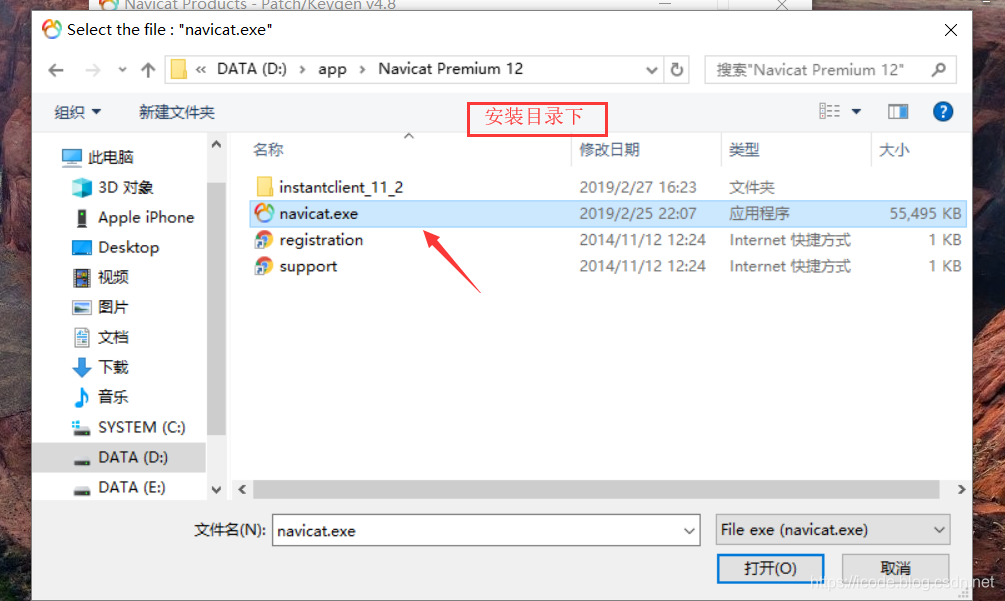Screen dimensions: 1005x601
Task: Open the view options dropdown arrow
Action: coord(856,112)
